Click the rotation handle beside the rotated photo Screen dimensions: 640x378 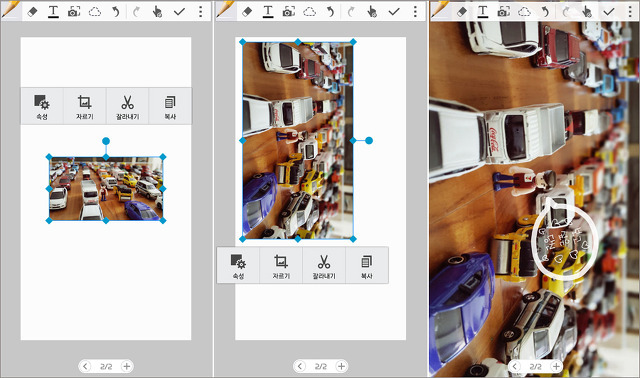pos(369,140)
